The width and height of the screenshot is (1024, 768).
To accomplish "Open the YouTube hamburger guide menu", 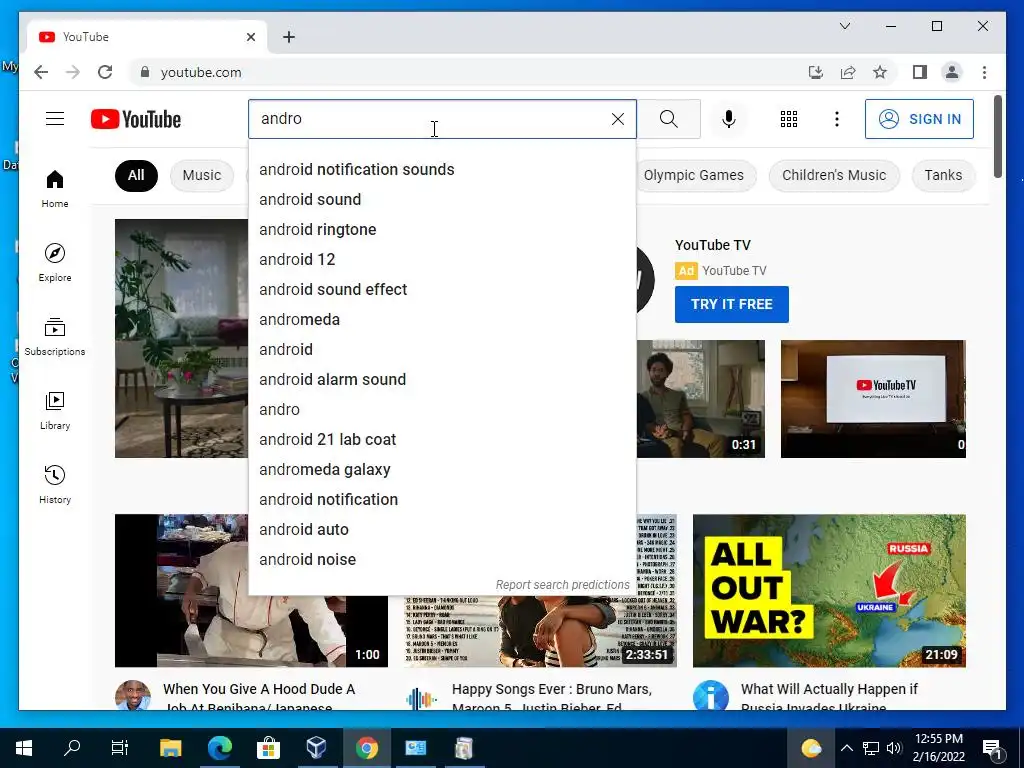I will [x=55, y=119].
